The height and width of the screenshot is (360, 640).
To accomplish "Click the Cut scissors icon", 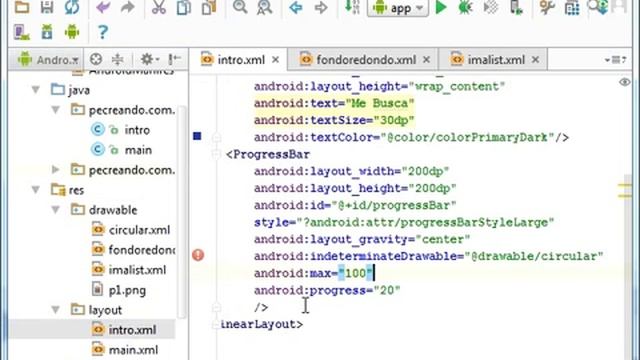I will pyautogui.click(x=158, y=7).
